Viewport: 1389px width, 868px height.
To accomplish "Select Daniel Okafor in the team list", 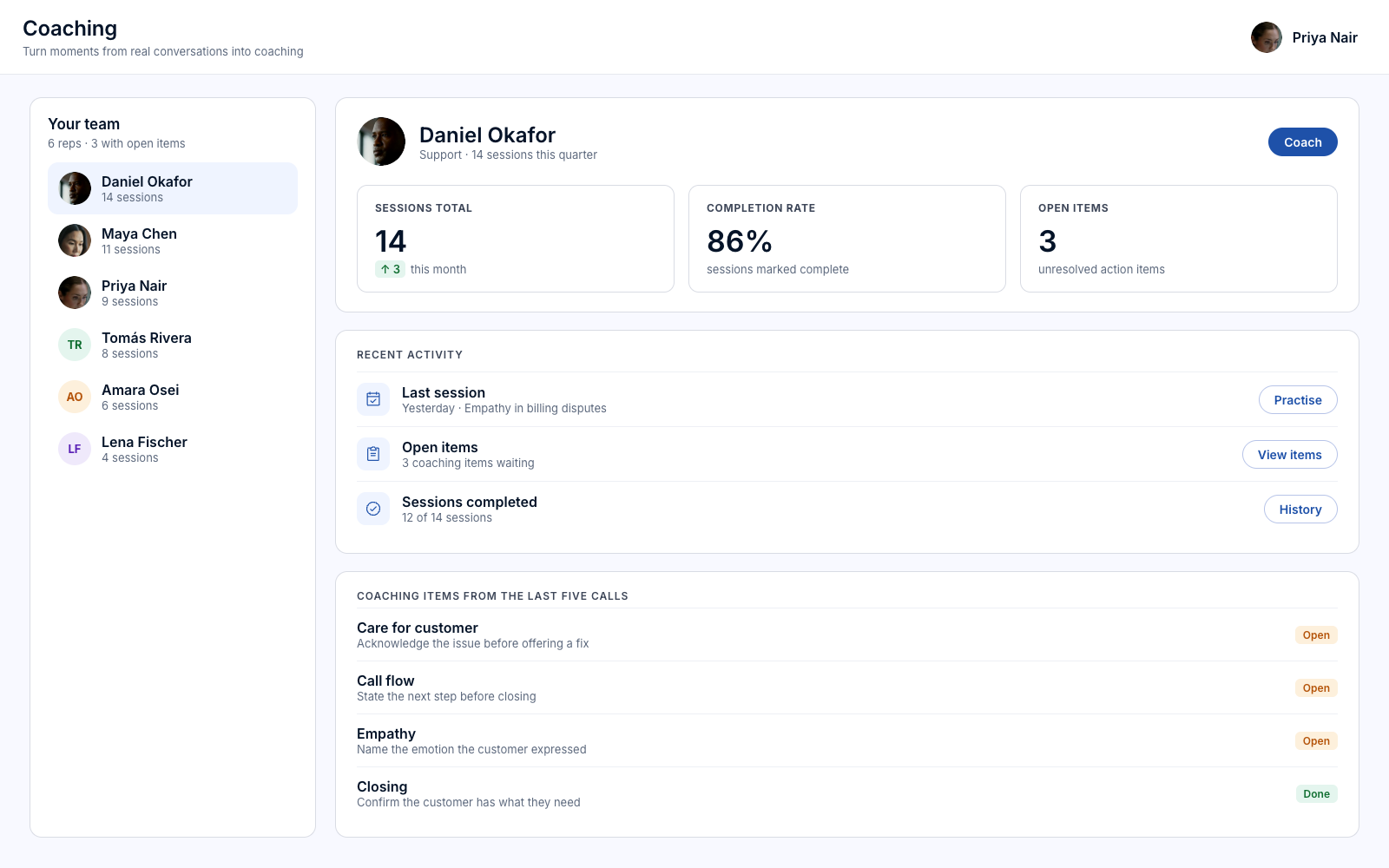I will coord(173,188).
